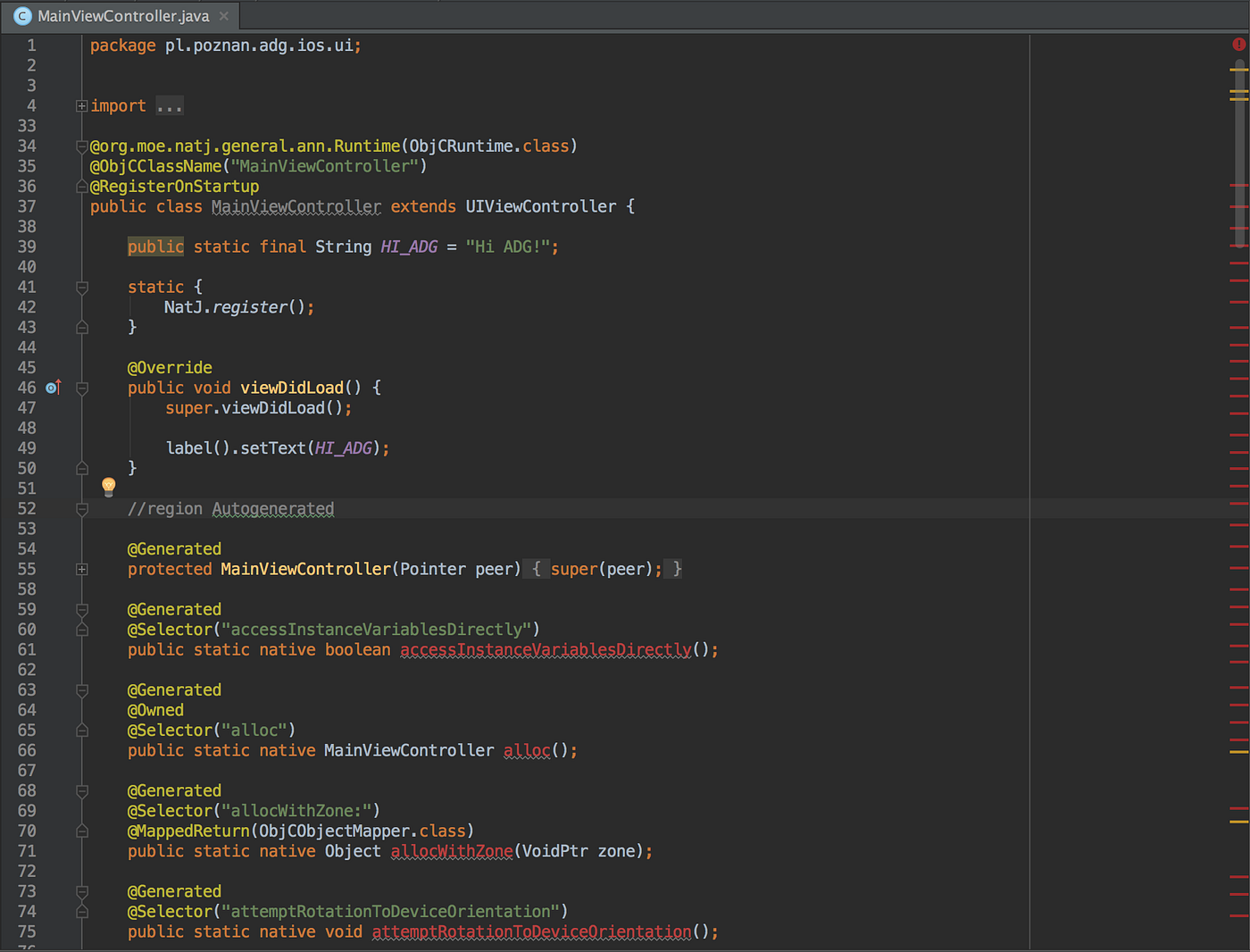Collapse the fold marker at line 59
This screenshot has height=952, width=1250.
point(82,610)
